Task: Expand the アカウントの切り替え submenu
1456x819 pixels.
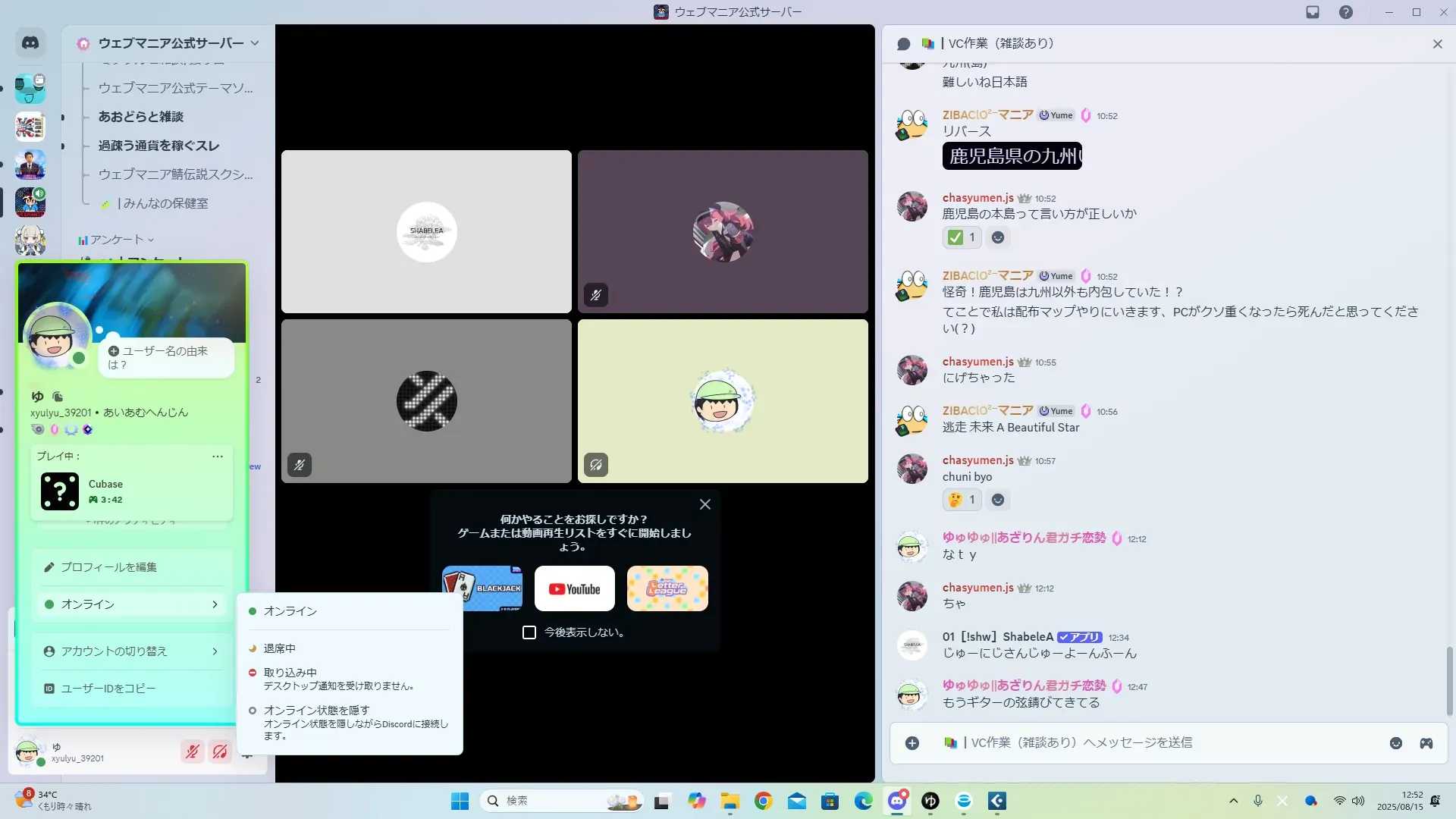Action: pos(131,651)
